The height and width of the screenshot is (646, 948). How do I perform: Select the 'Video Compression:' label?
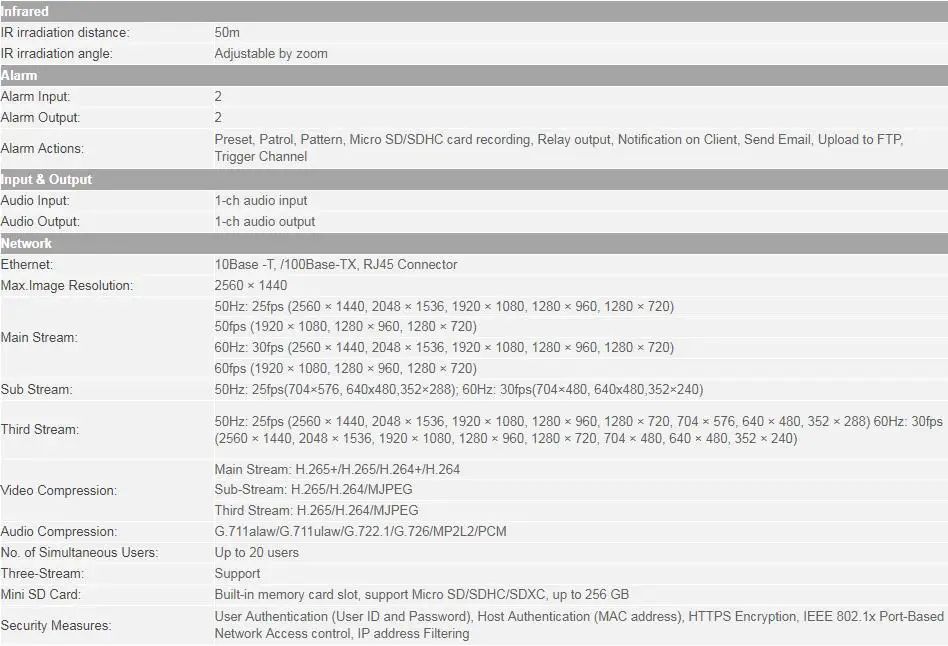[59, 491]
